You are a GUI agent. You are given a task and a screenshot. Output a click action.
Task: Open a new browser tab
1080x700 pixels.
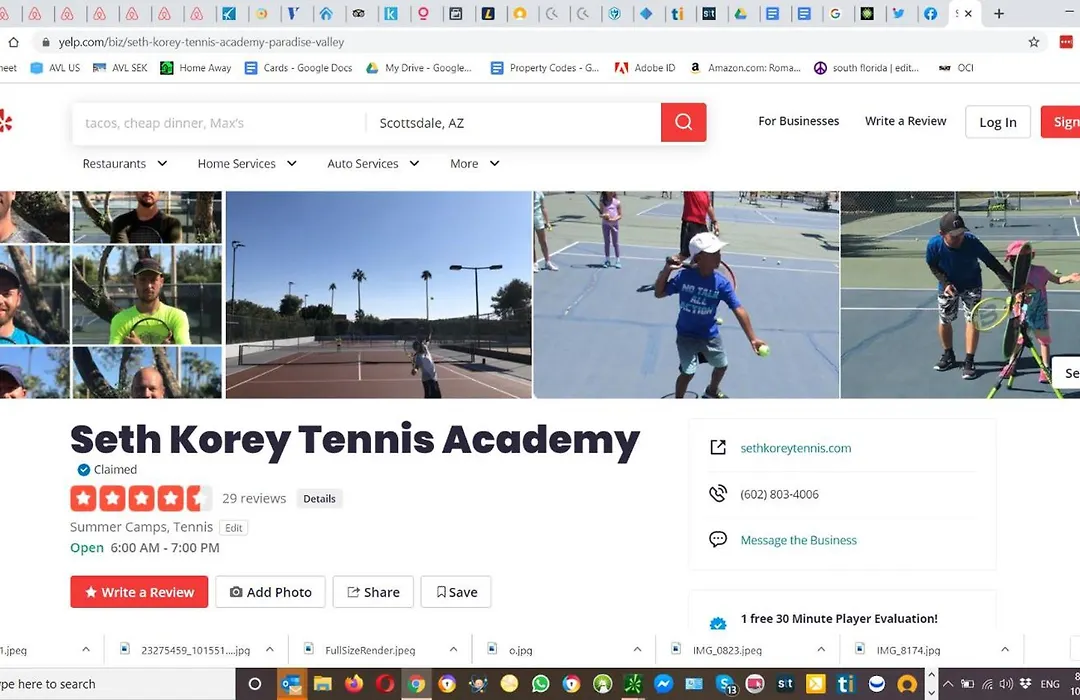(999, 13)
